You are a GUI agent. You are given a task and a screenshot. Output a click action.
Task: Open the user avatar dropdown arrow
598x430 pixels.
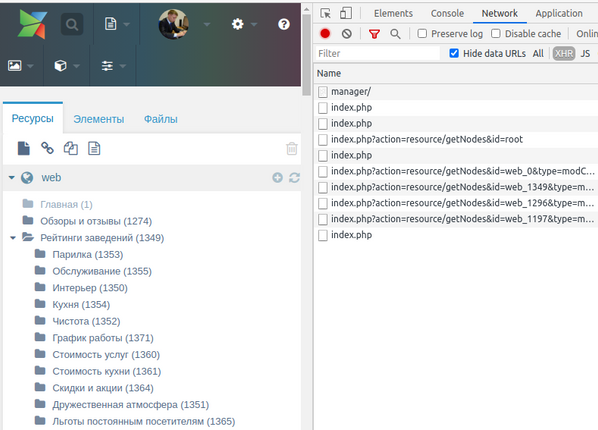tap(207, 24)
